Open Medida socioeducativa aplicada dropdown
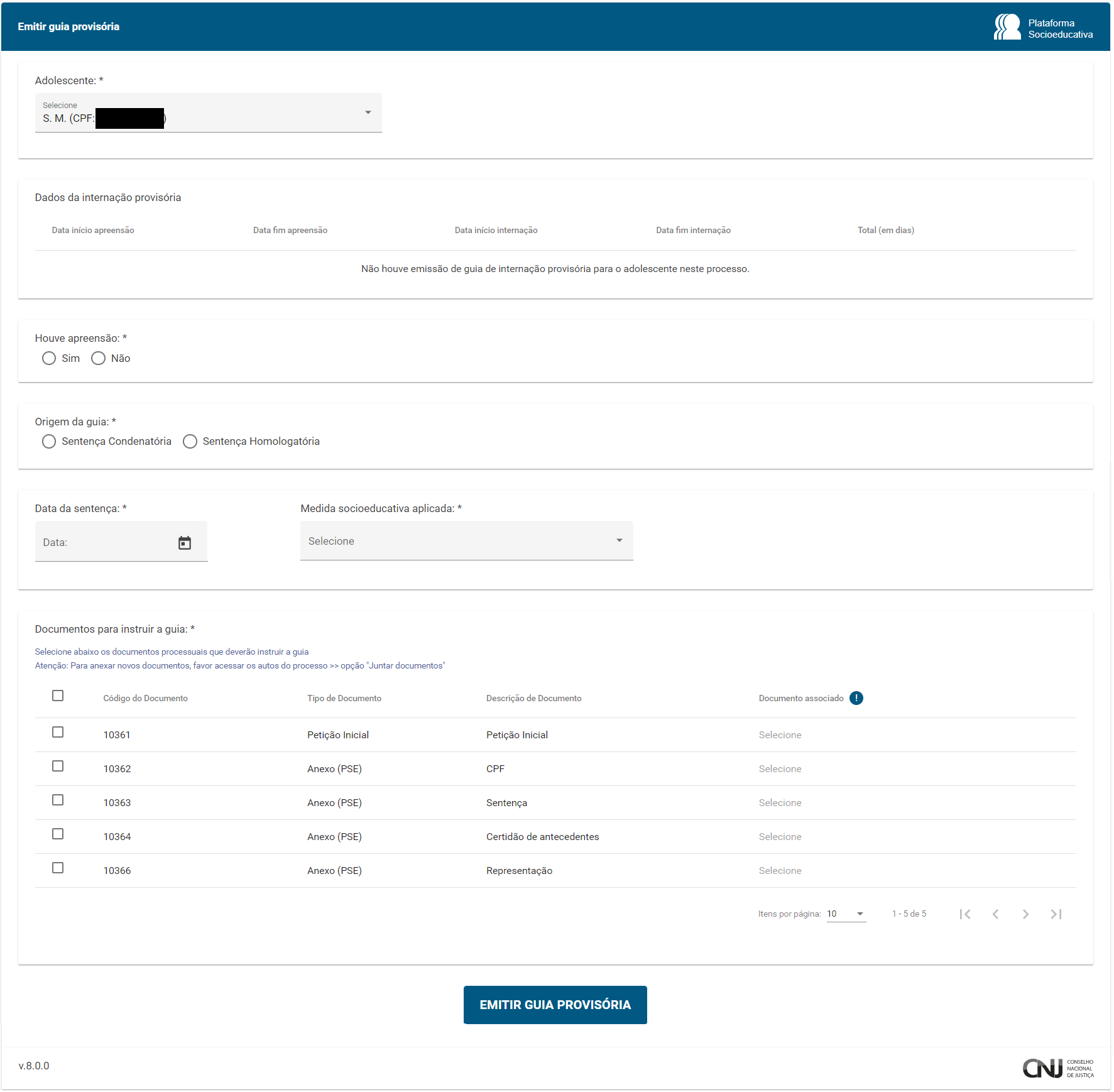This screenshot has width=1114, height=1092. 467,541
